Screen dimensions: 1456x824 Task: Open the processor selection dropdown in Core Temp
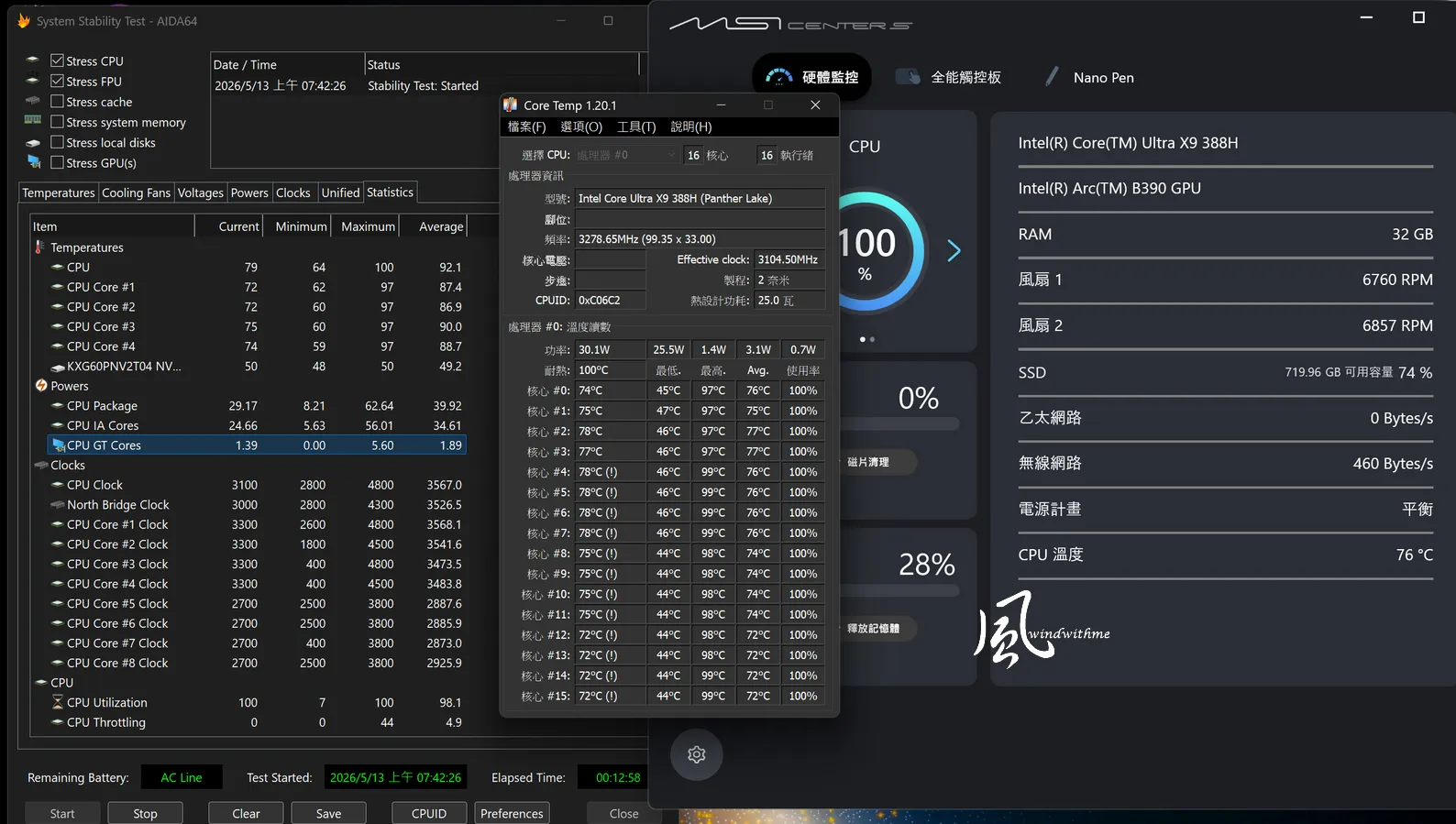tap(626, 155)
